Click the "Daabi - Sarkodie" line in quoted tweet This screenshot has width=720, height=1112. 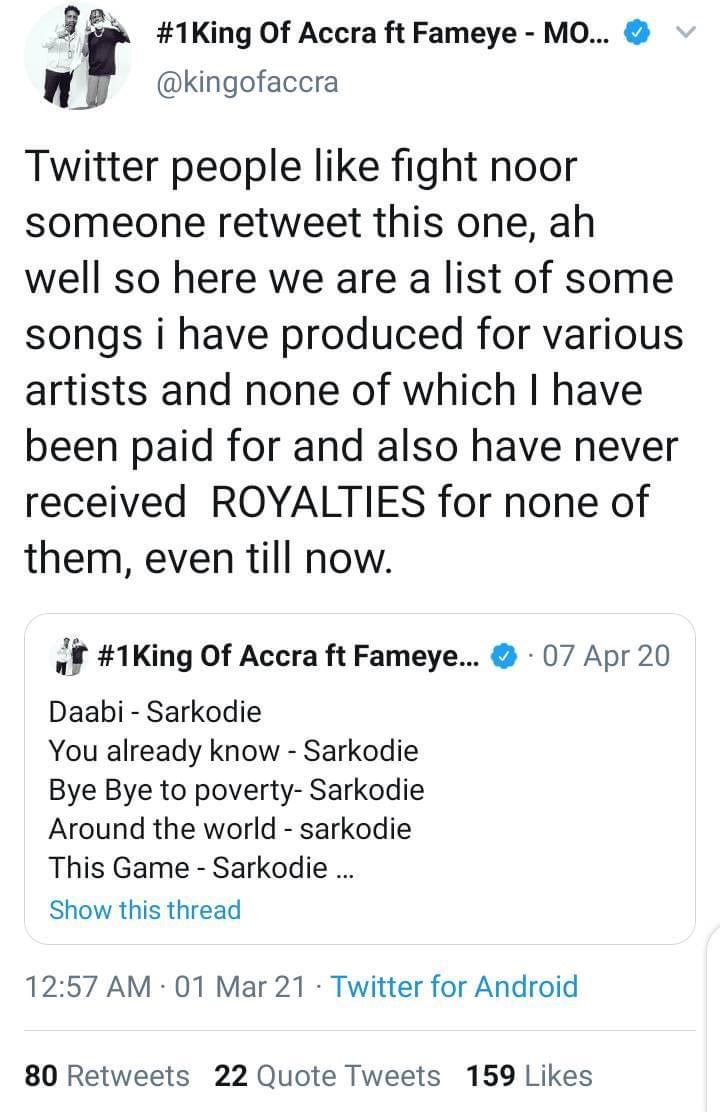155,712
